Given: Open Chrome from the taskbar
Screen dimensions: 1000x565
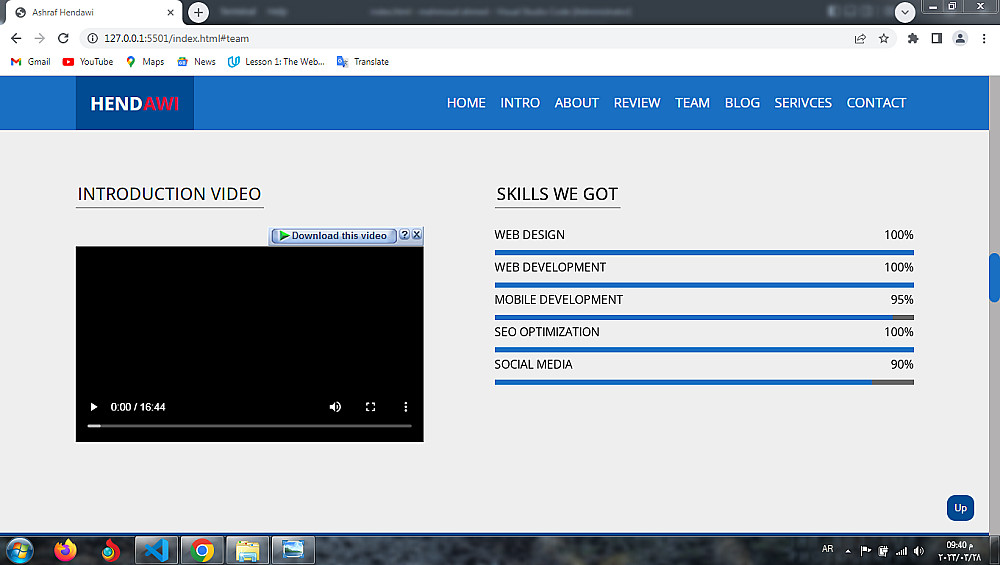Looking at the screenshot, I should (x=202, y=550).
